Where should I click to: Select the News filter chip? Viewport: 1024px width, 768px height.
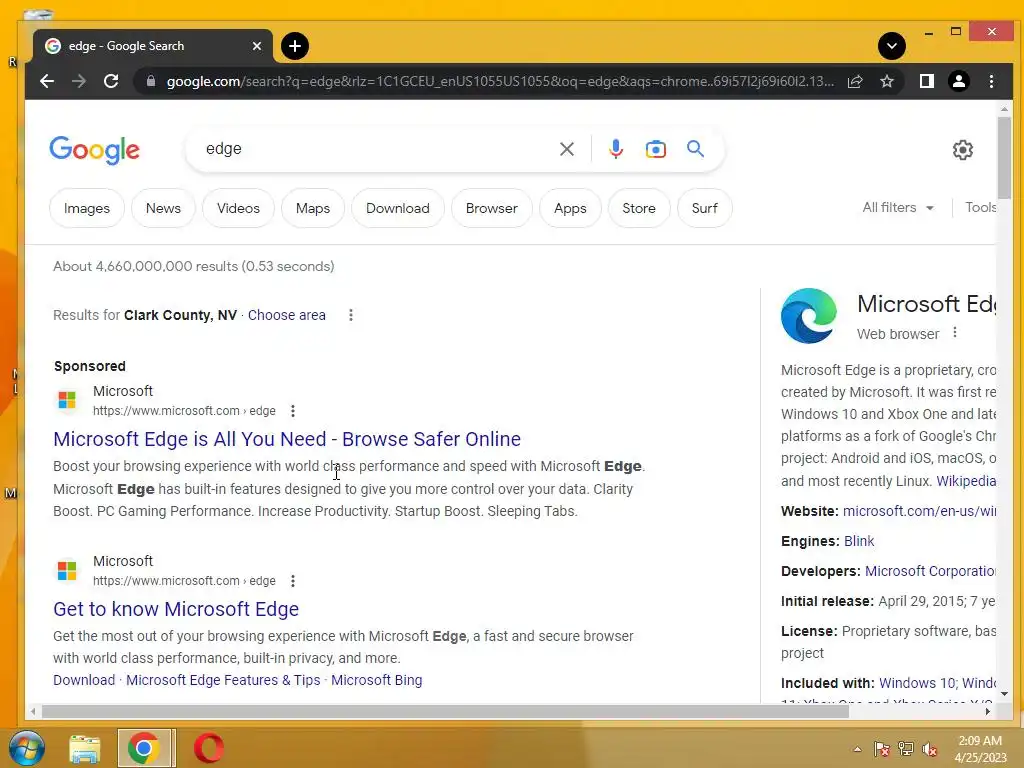coord(163,208)
